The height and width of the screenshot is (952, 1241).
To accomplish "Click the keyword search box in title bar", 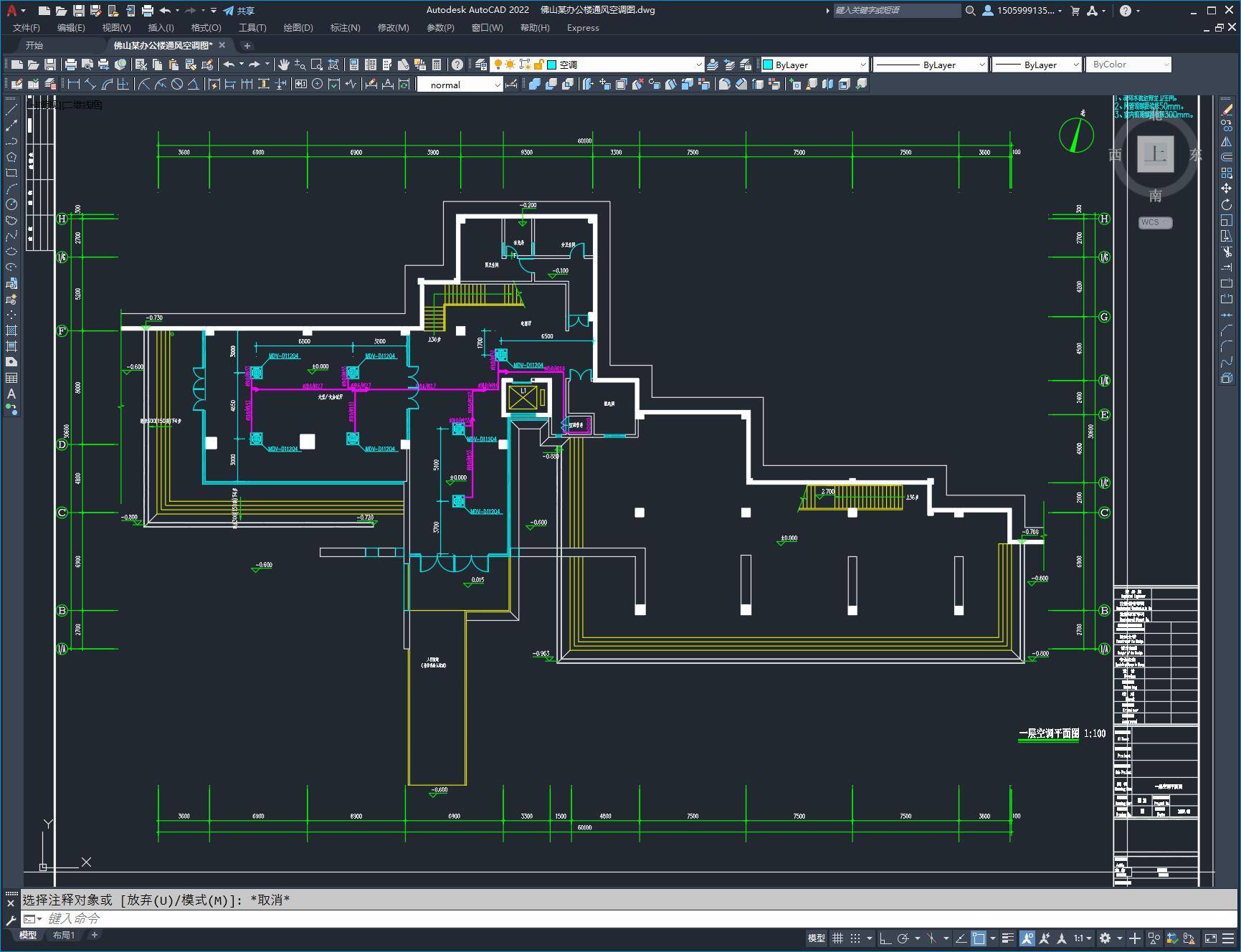I will point(897,10).
